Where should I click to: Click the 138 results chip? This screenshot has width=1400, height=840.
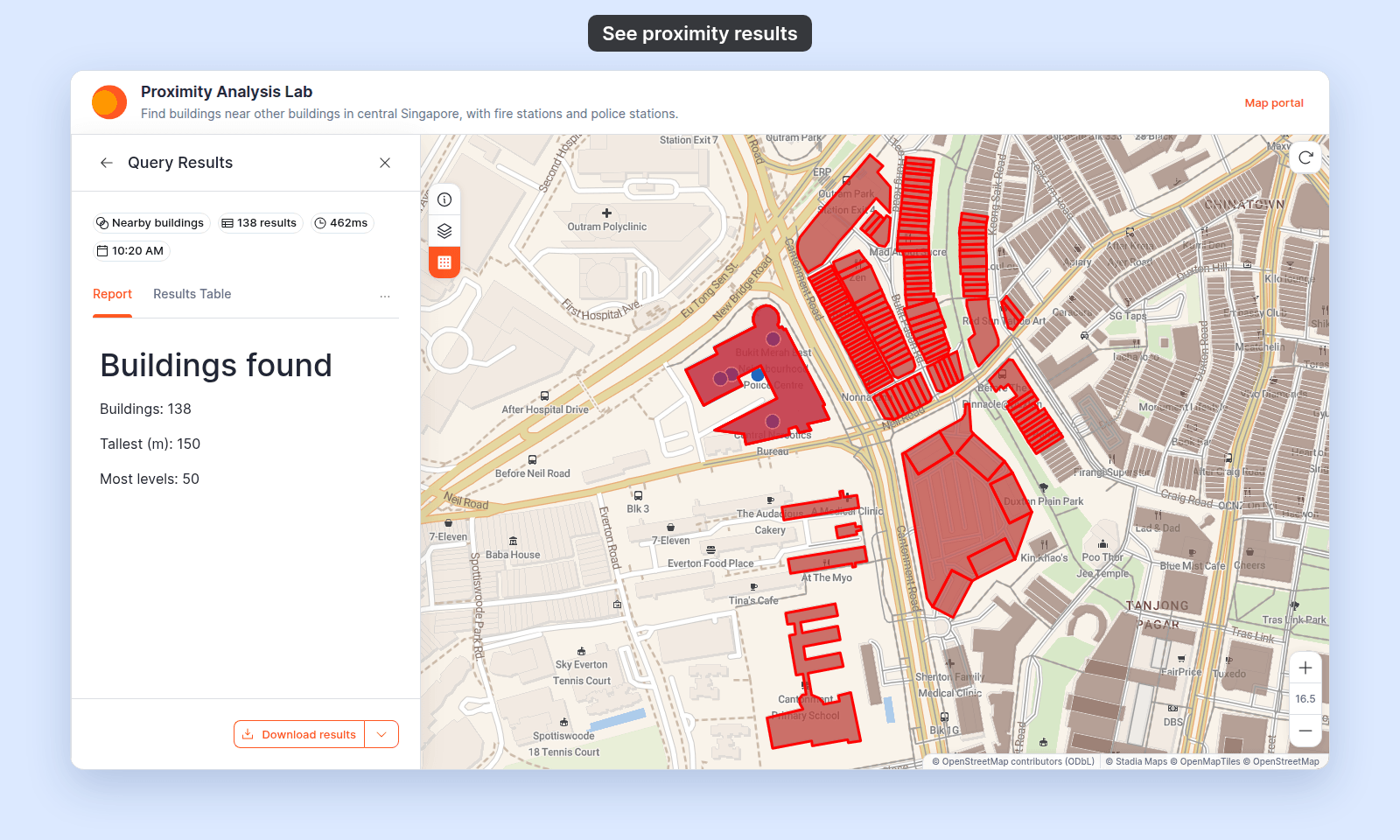click(260, 223)
